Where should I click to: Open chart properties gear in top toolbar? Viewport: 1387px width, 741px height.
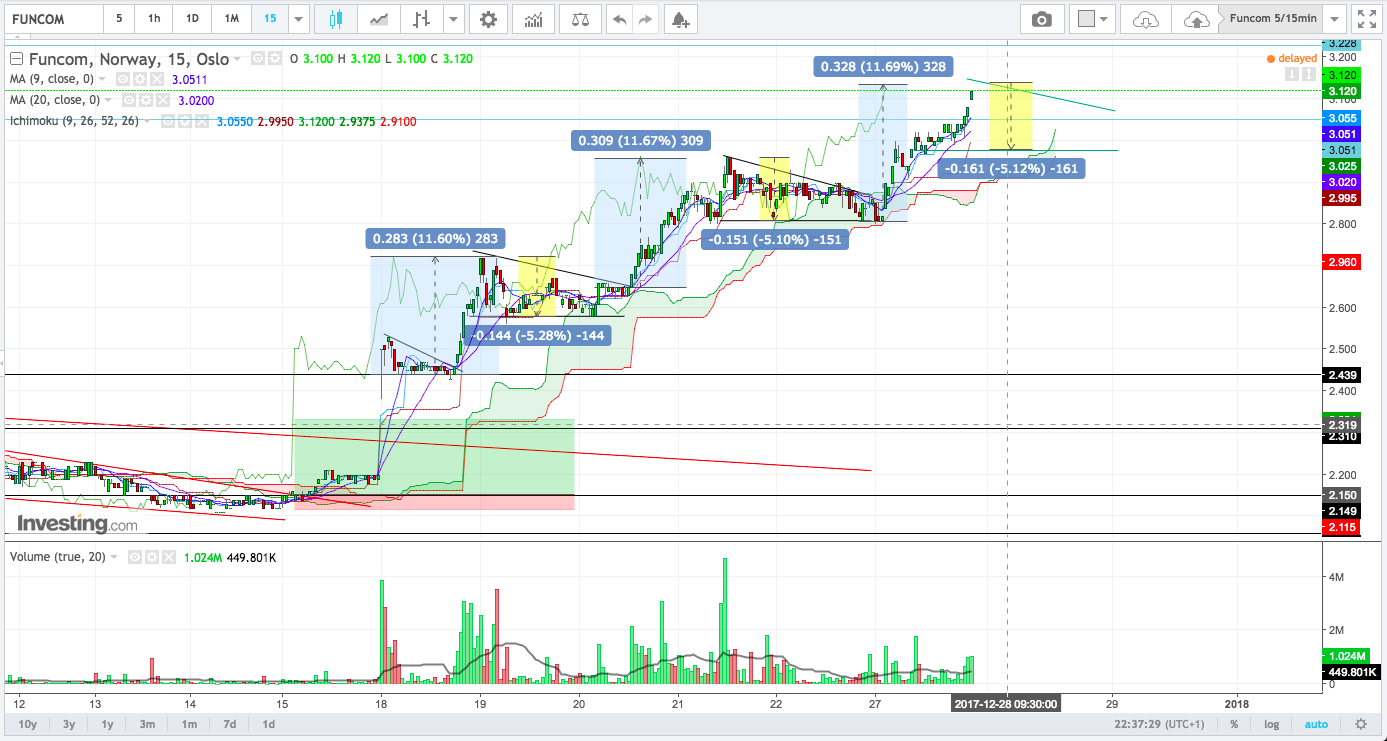pos(487,19)
